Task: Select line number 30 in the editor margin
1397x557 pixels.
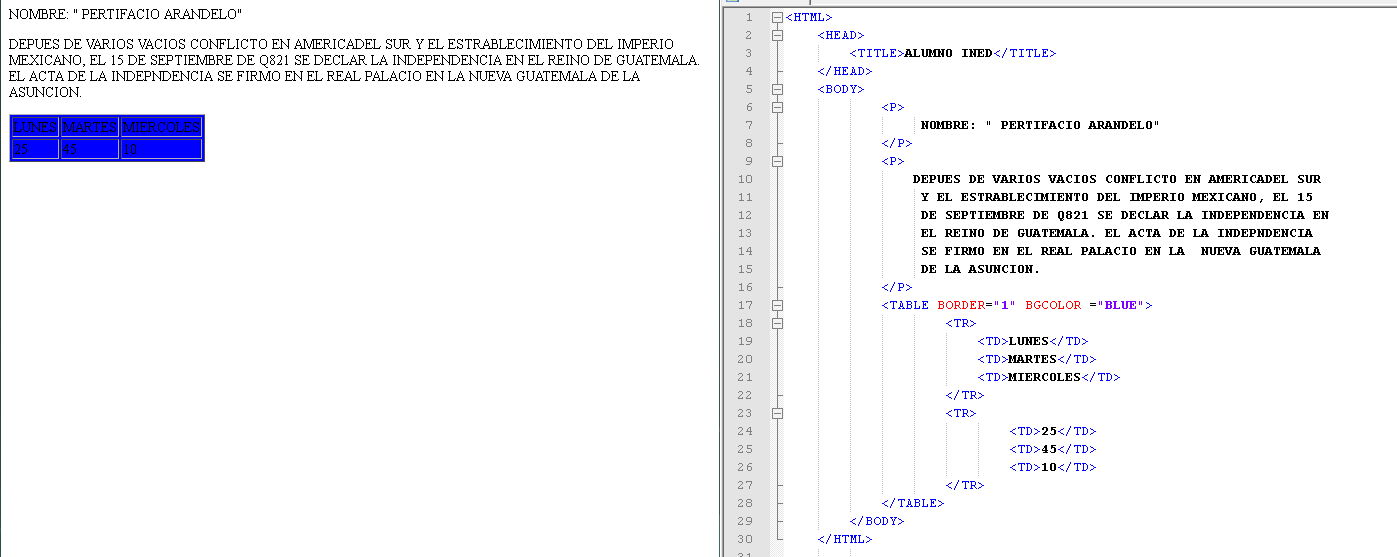Action: 744,539
